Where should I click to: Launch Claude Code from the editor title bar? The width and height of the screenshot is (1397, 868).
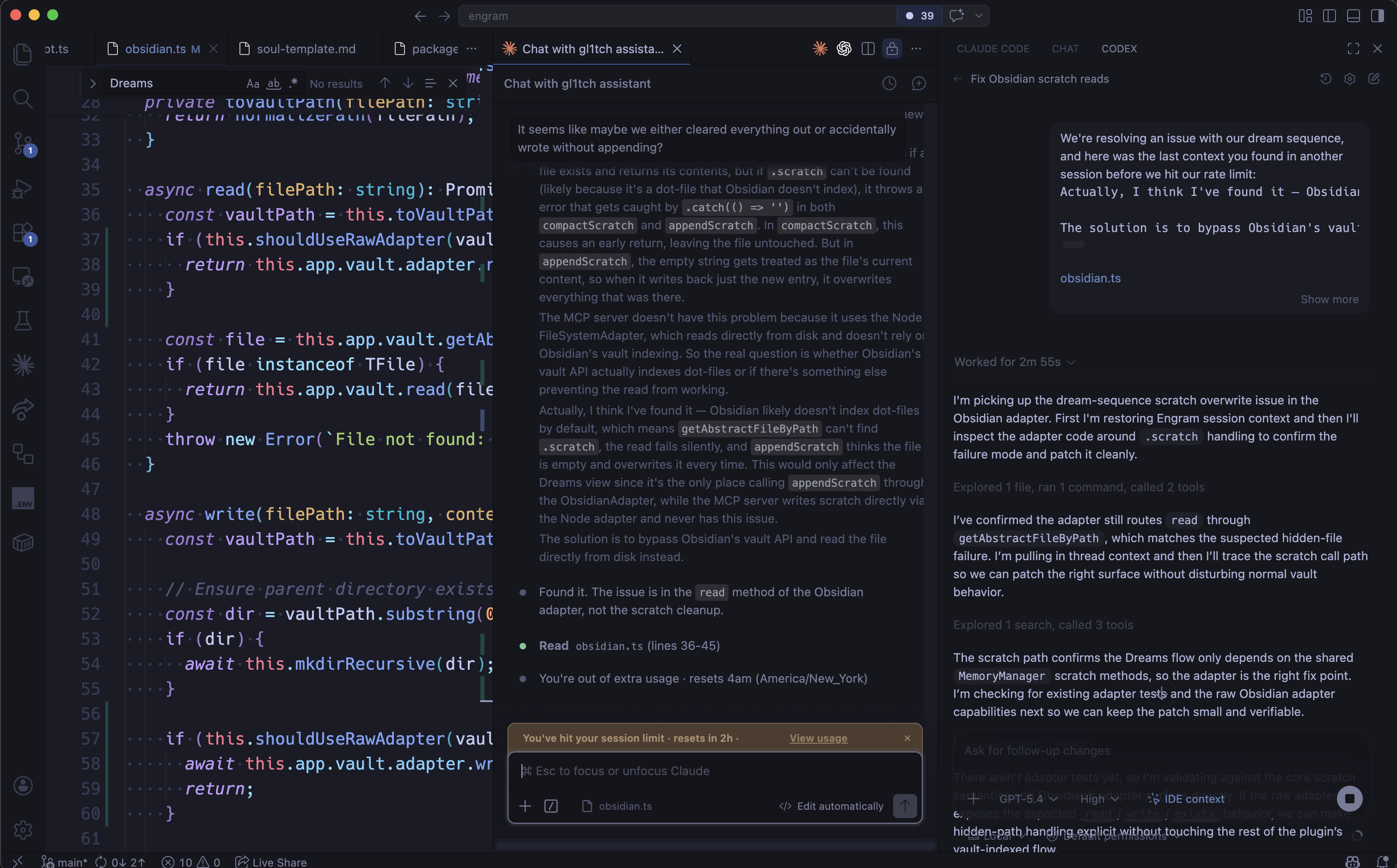point(820,49)
